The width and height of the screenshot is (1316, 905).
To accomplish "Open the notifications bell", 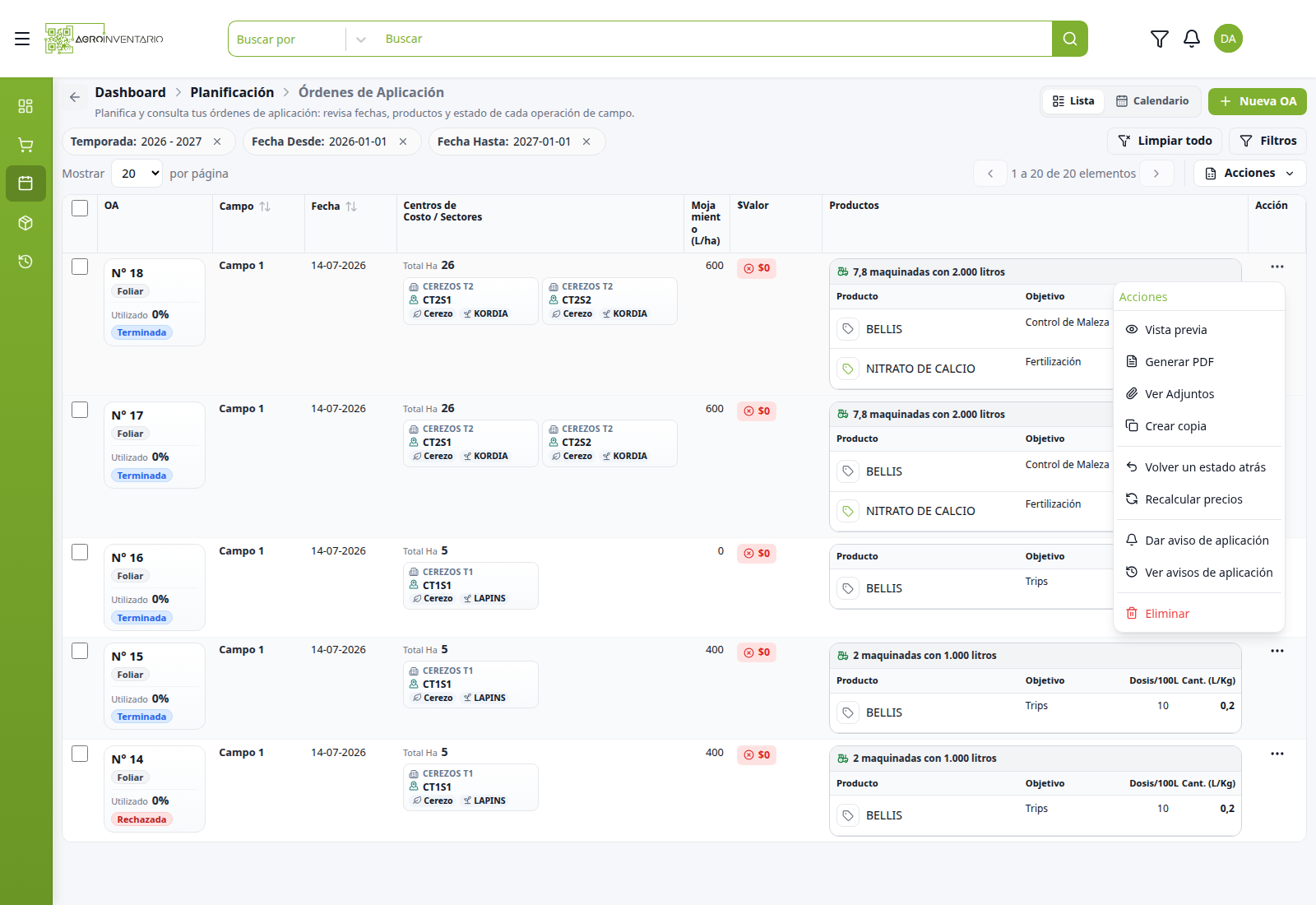I will click(1192, 39).
